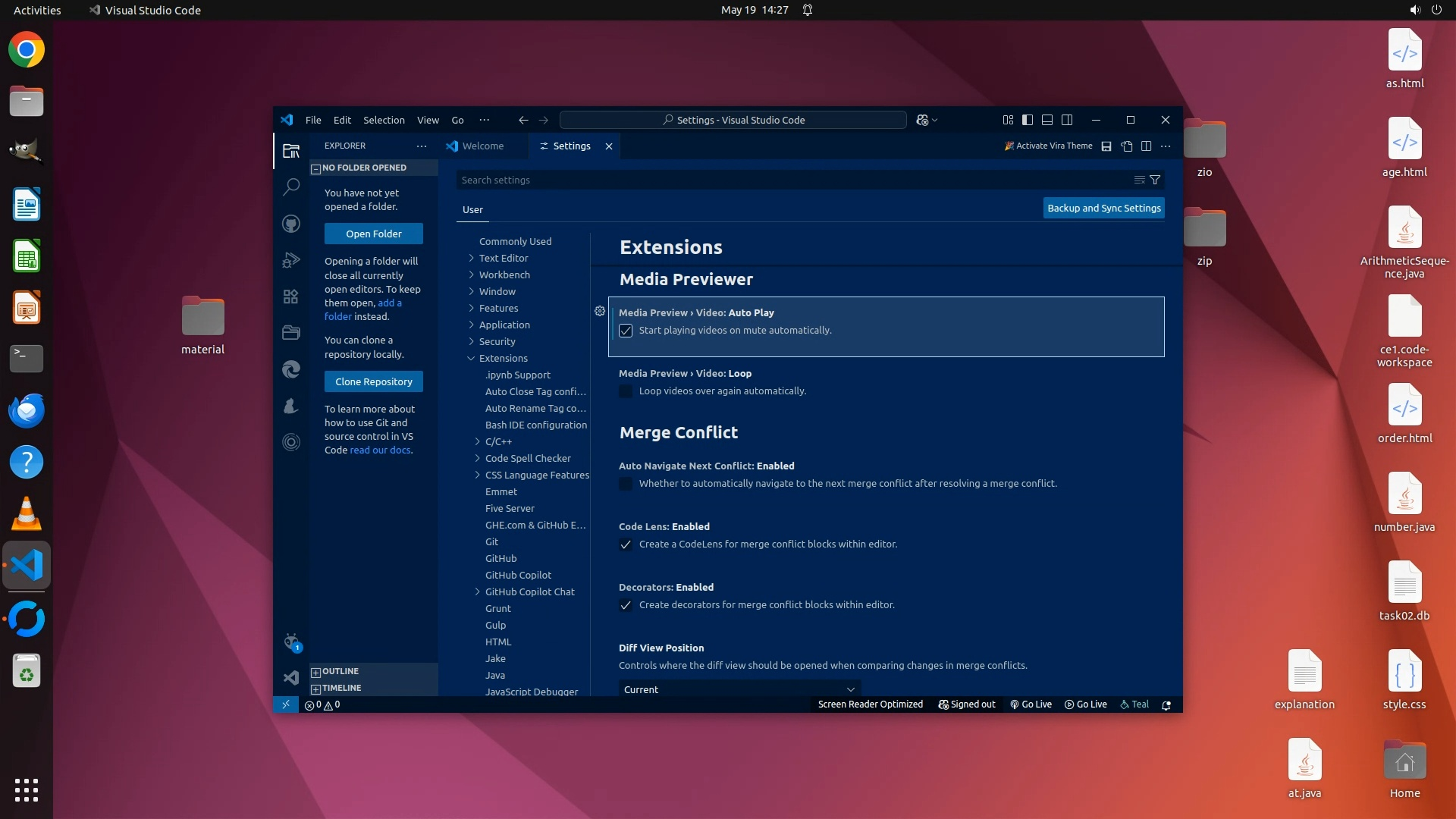Click the split editor right icon

(1147, 146)
